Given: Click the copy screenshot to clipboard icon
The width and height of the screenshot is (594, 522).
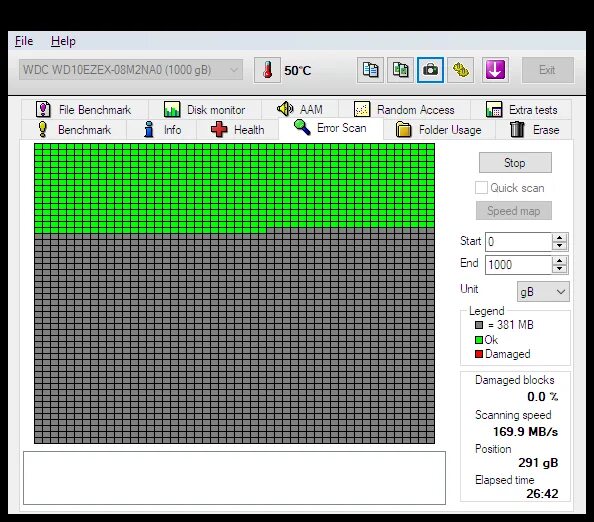Looking at the screenshot, I should (x=400, y=70).
